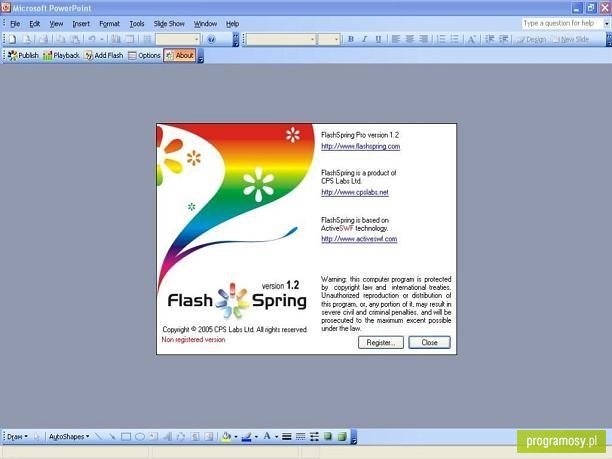
Task: Open the activeswf.com link
Action: pos(359,239)
